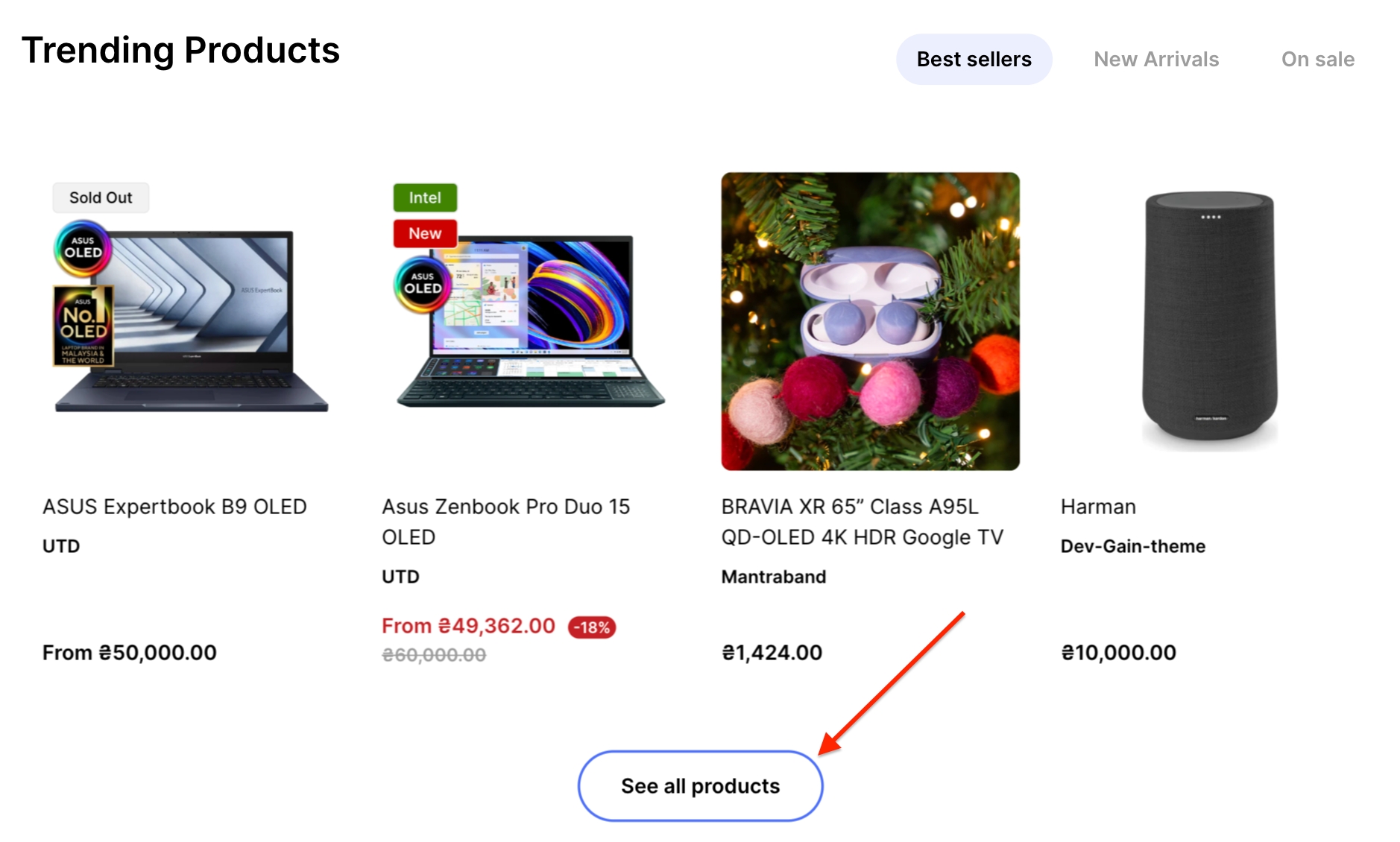
Task: Select the Best sellers tab
Action: 973,60
